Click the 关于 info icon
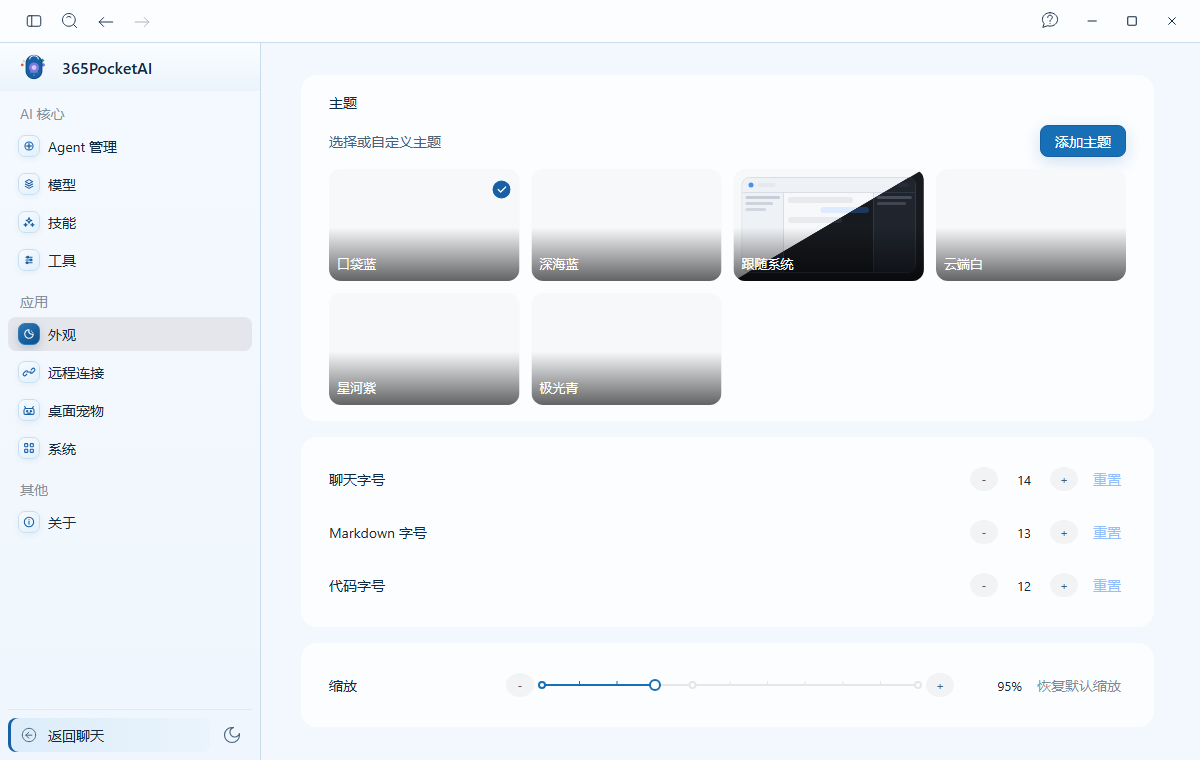 click(29, 523)
